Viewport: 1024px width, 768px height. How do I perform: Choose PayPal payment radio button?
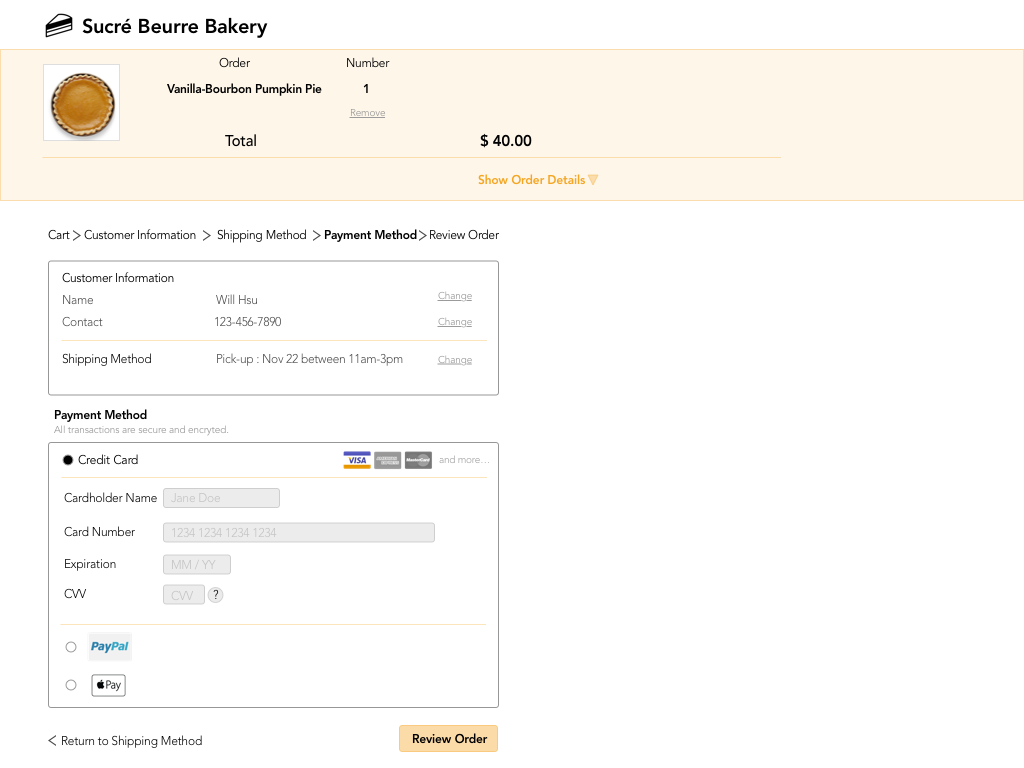pos(71,647)
